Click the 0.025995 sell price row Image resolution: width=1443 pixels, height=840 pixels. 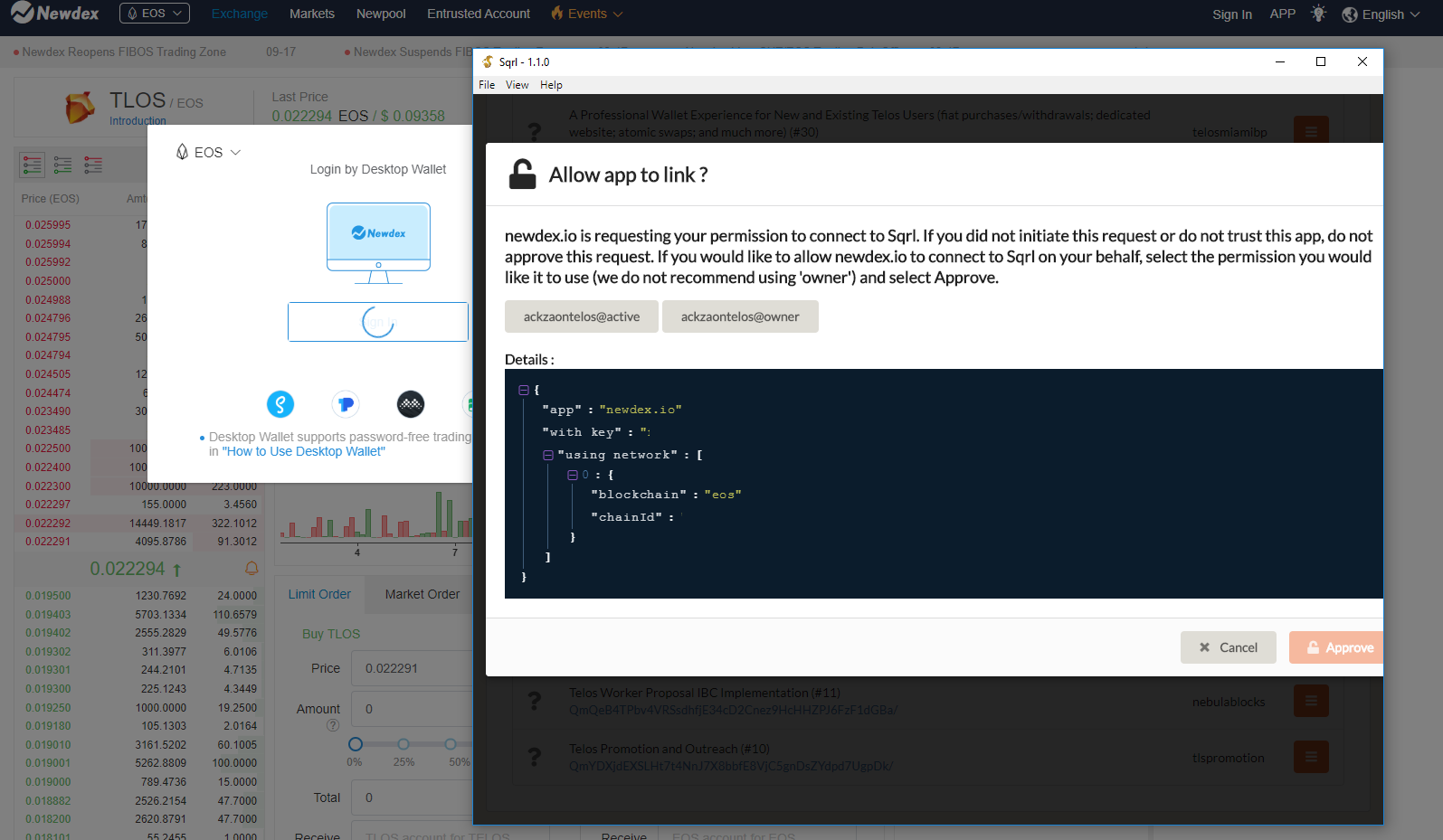(81, 225)
